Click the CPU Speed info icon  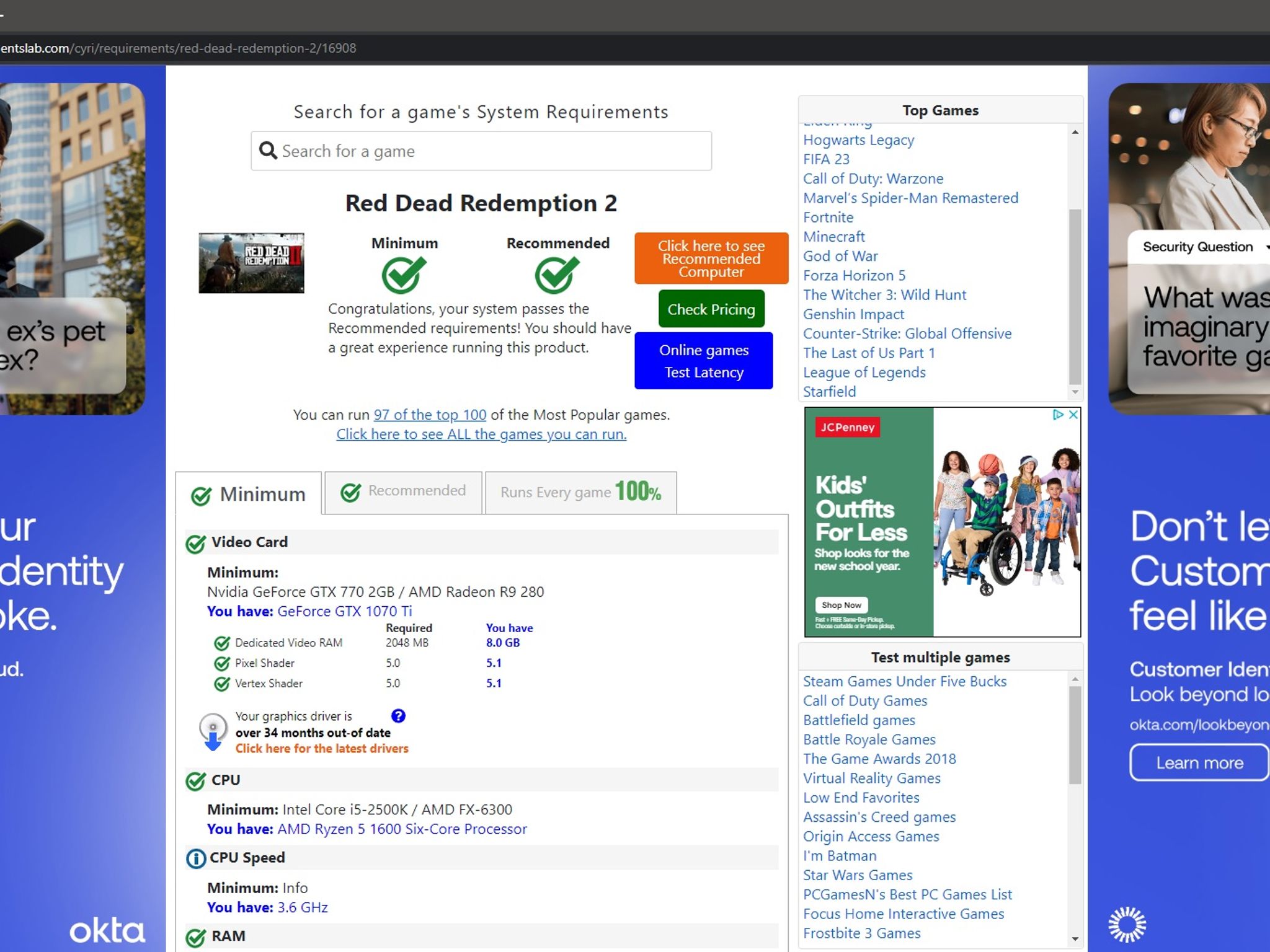tap(196, 858)
